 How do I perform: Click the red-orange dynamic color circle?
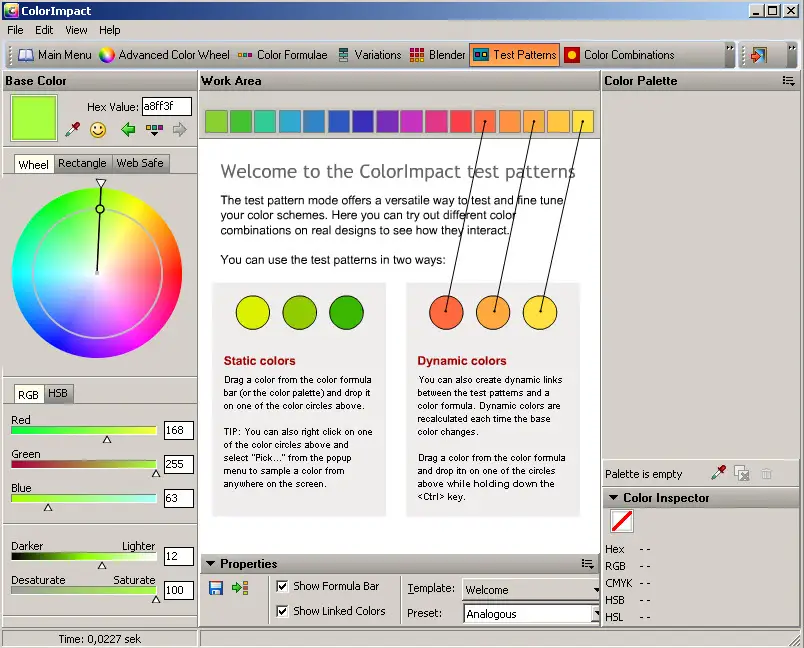pos(446,312)
